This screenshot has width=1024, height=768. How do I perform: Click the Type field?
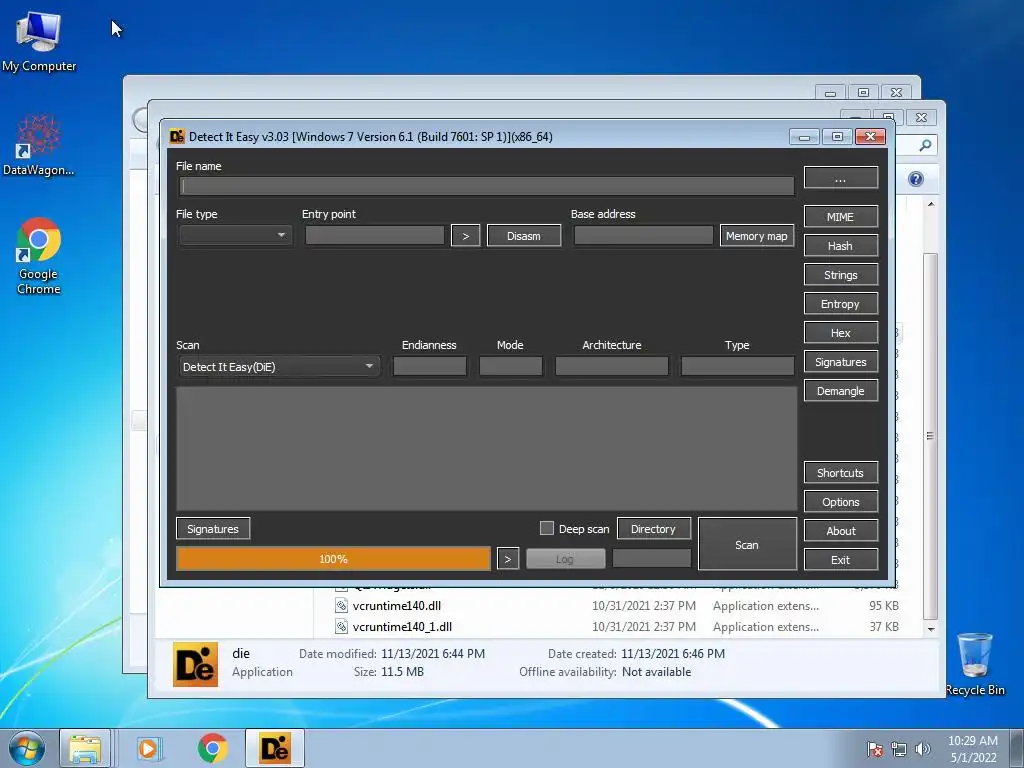(x=737, y=366)
